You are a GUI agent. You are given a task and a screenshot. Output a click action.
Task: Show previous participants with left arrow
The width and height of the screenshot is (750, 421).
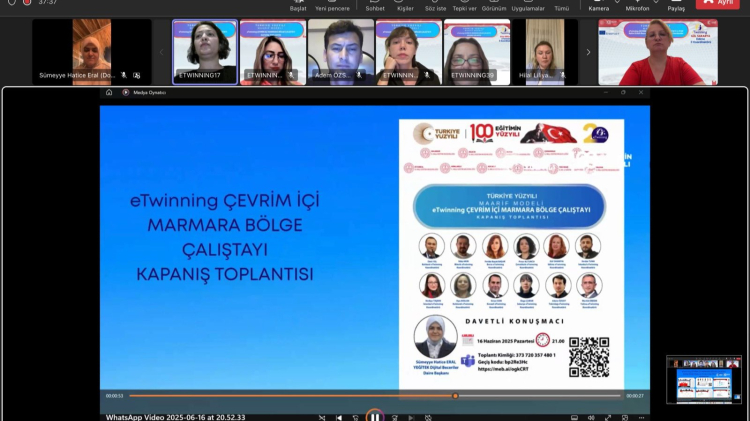click(x=162, y=52)
